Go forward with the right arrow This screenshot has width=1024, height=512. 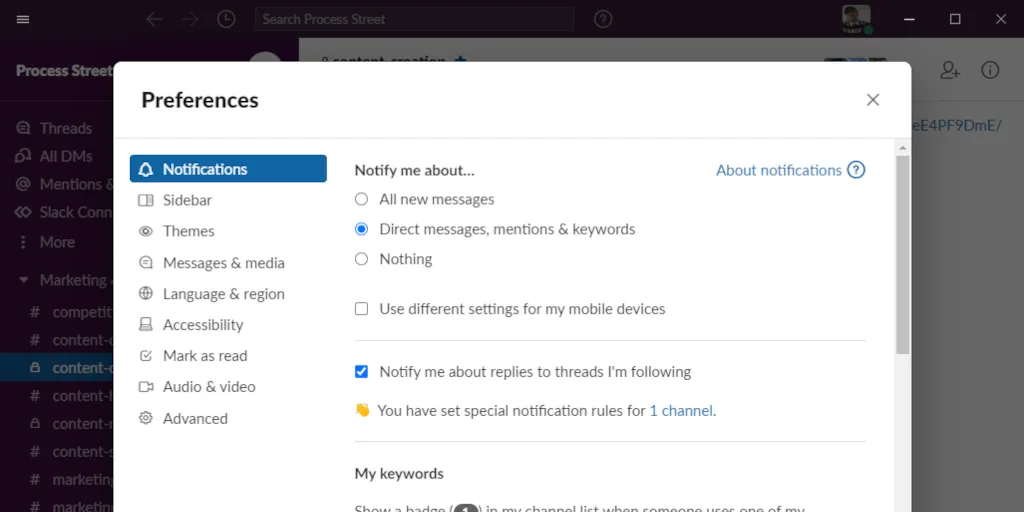tap(191, 19)
